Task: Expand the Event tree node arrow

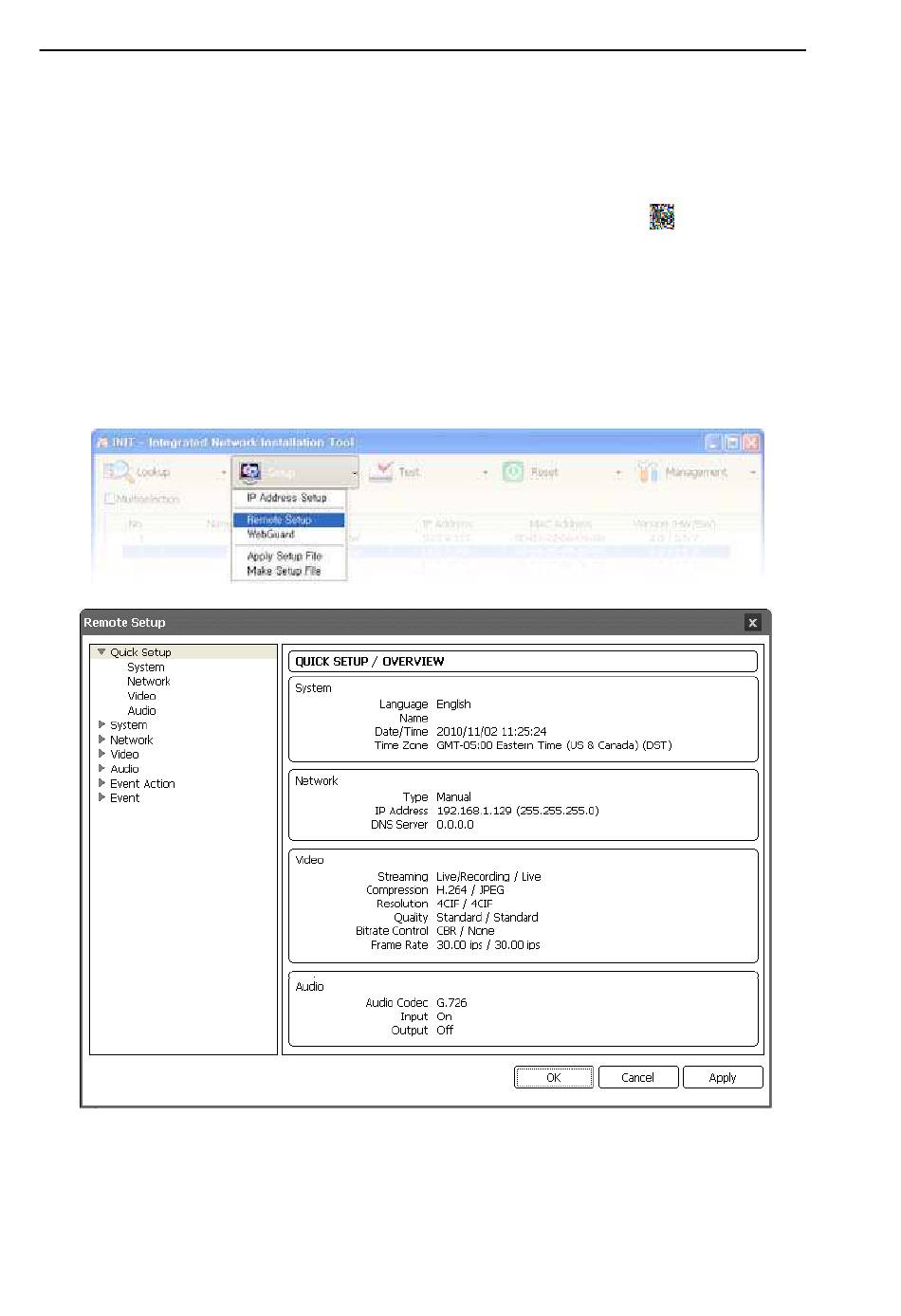Action: coord(101,797)
